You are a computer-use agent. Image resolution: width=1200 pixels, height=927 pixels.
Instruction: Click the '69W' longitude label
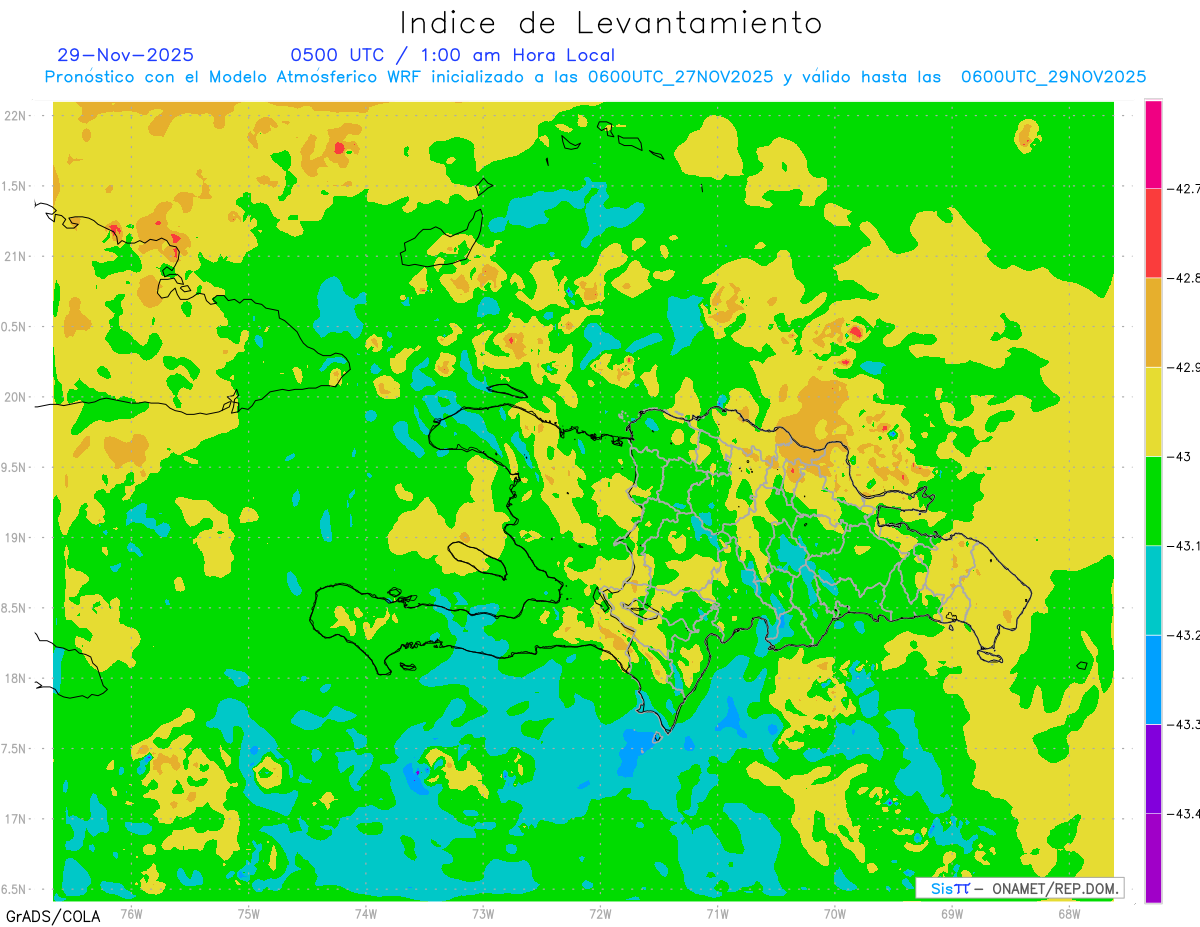[x=951, y=913]
